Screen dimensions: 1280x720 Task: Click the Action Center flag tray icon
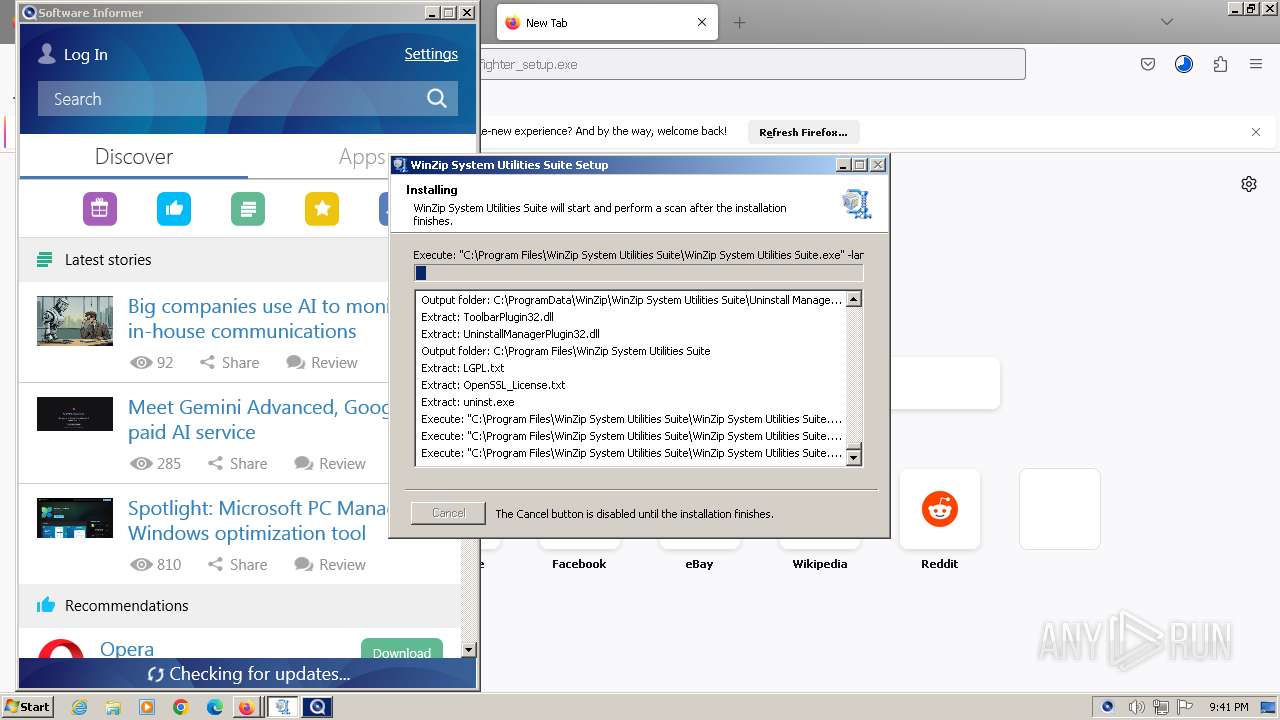click(1185, 707)
